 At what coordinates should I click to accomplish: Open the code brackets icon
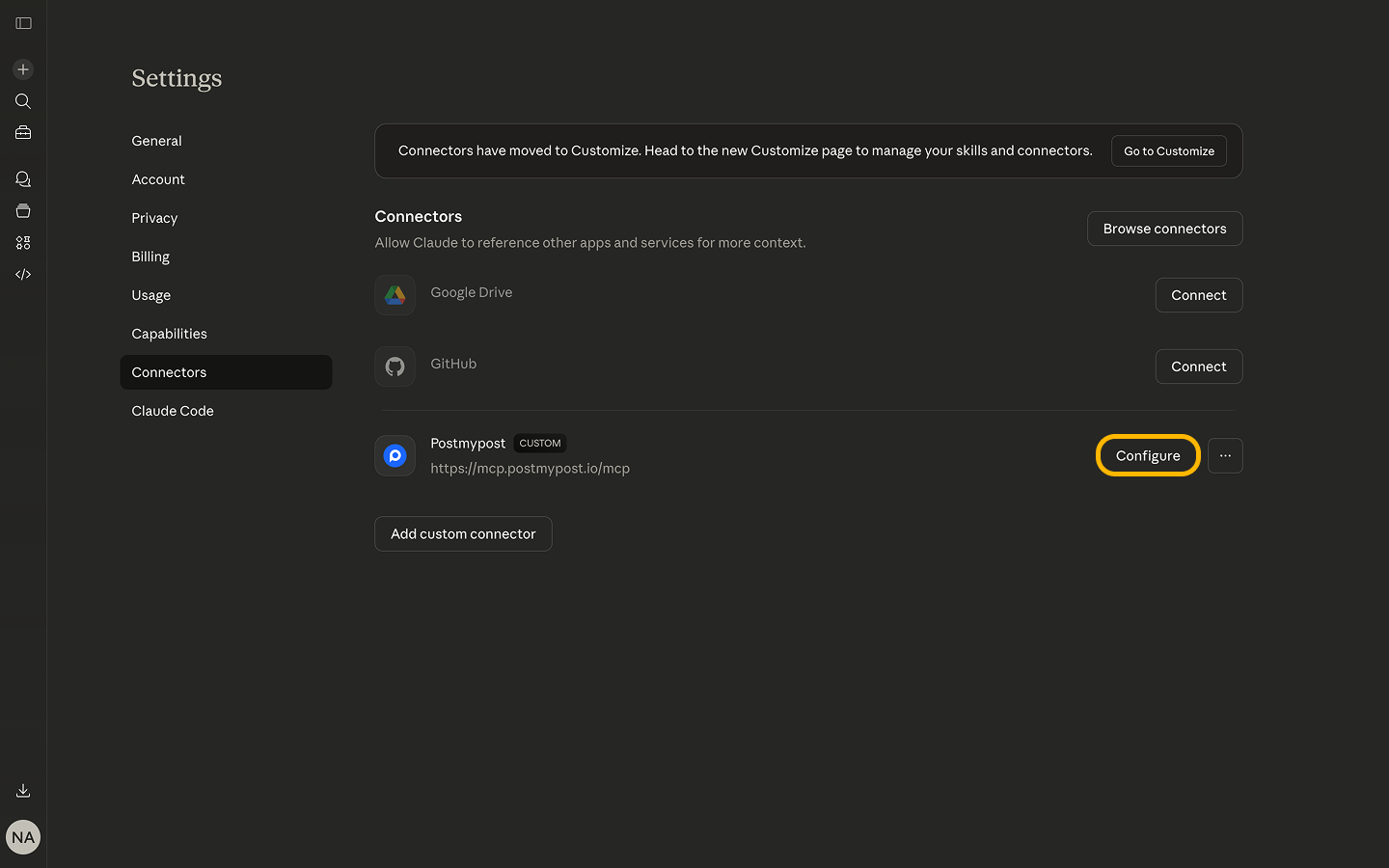pos(23,275)
